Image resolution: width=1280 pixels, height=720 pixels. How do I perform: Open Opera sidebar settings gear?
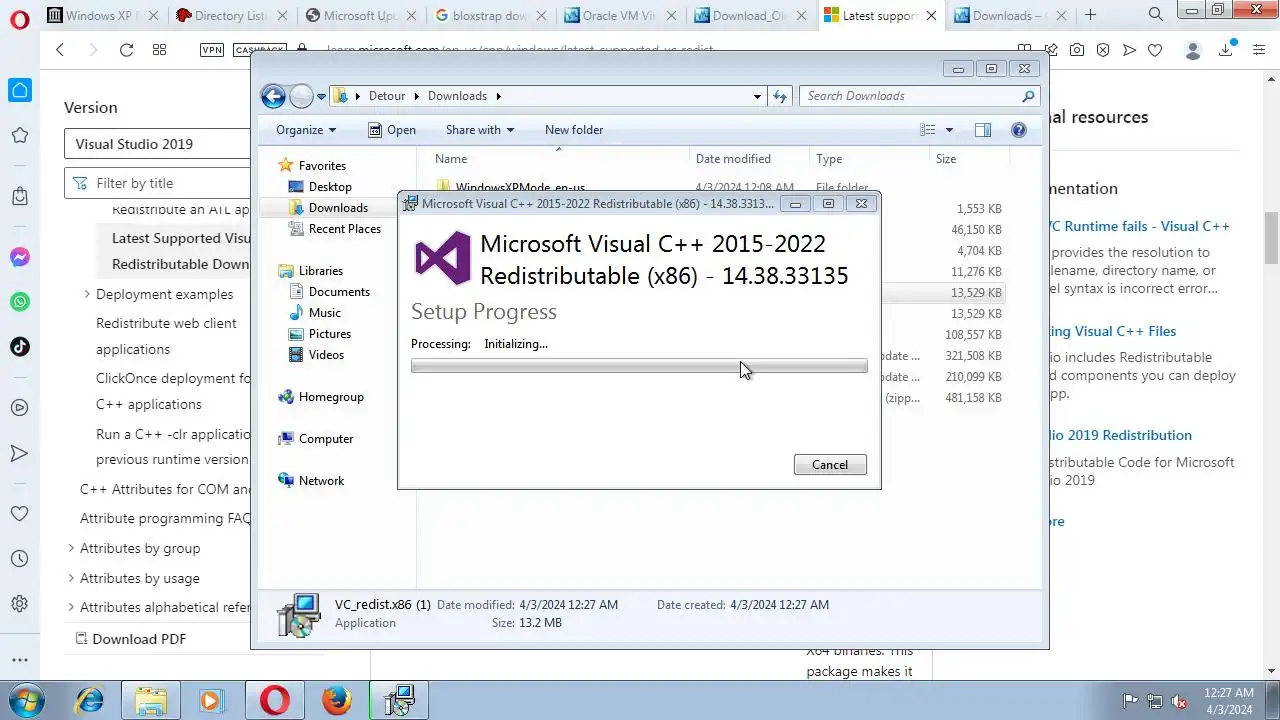pos(19,604)
